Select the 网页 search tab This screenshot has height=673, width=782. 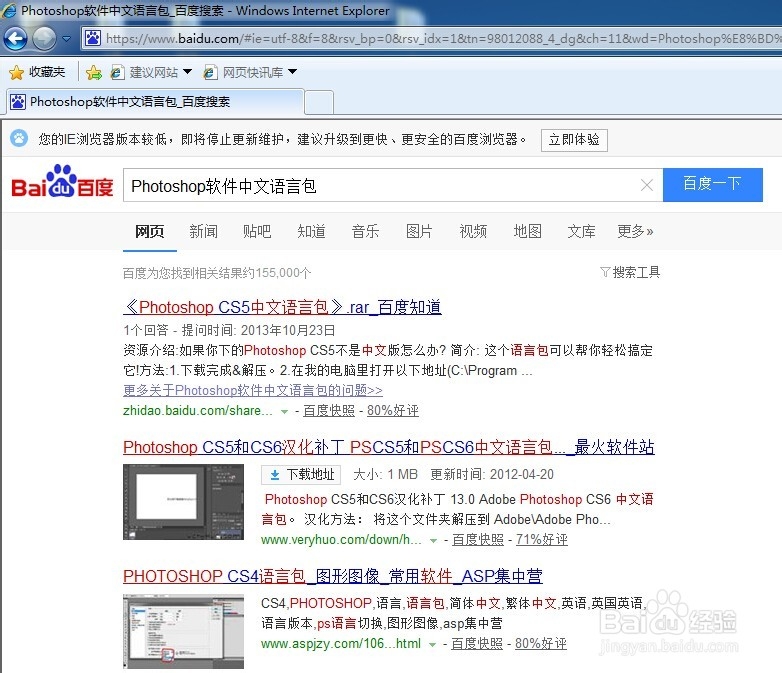point(150,231)
